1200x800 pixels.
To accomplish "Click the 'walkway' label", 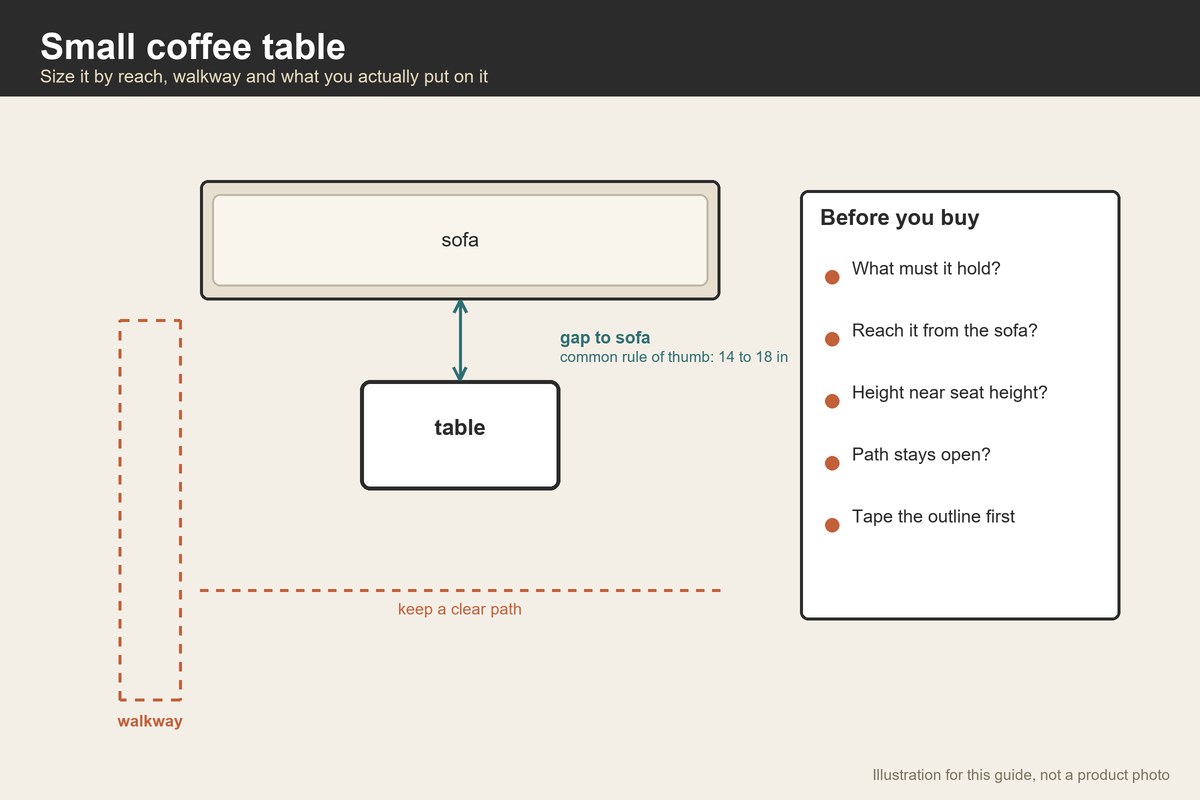I will coord(150,721).
